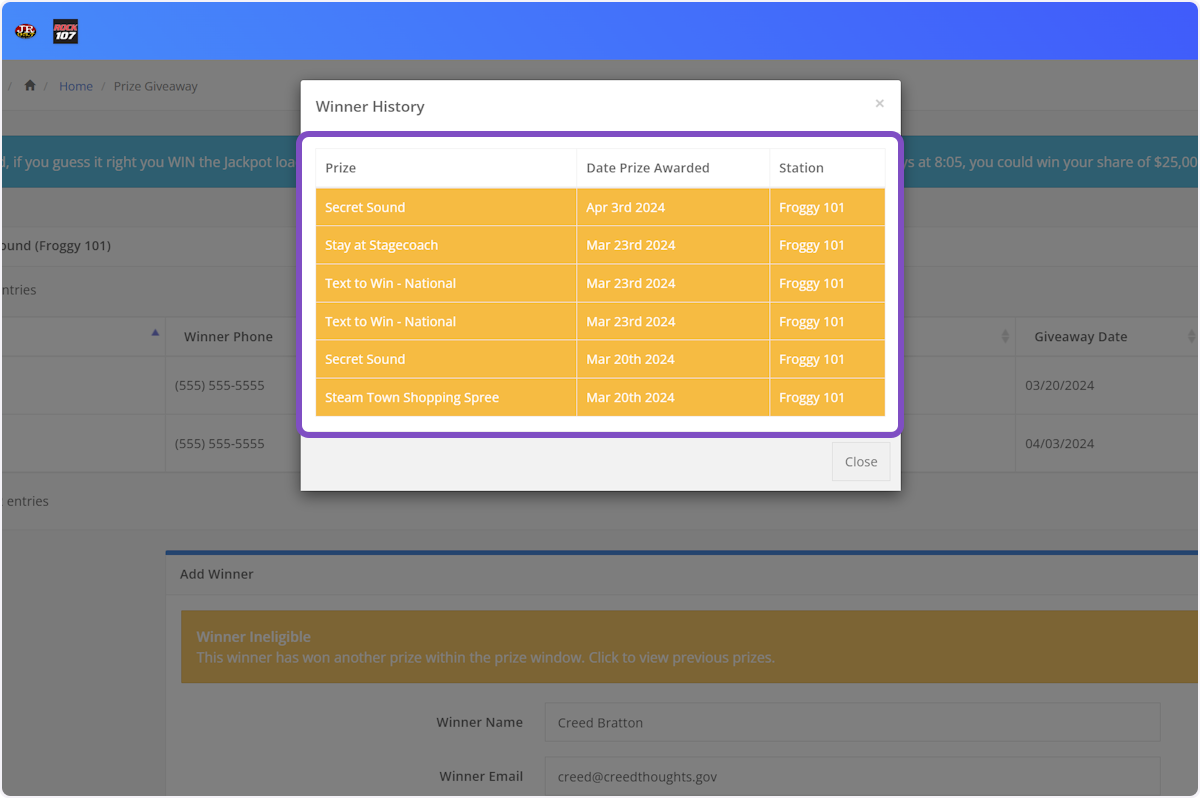The height and width of the screenshot is (798, 1200).
Task: Select the Prize Giveaway breadcrumb item
Action: (155, 86)
